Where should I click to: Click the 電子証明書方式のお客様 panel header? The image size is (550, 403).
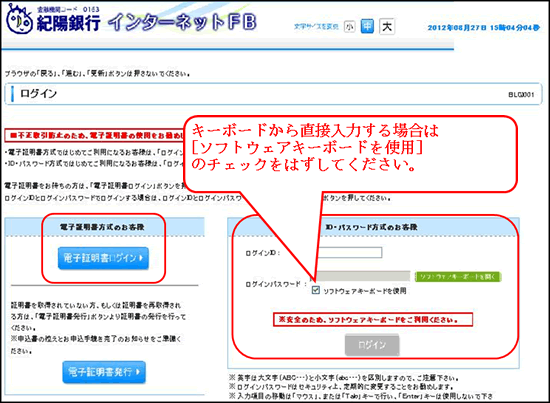point(102,227)
